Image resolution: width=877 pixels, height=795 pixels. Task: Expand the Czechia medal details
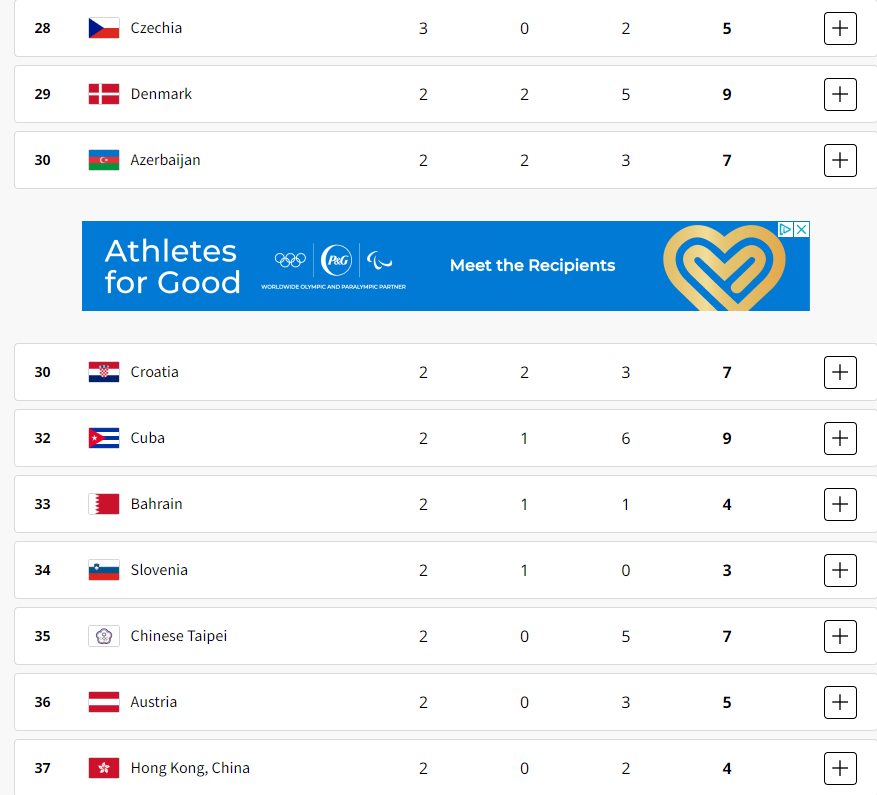[x=840, y=28]
